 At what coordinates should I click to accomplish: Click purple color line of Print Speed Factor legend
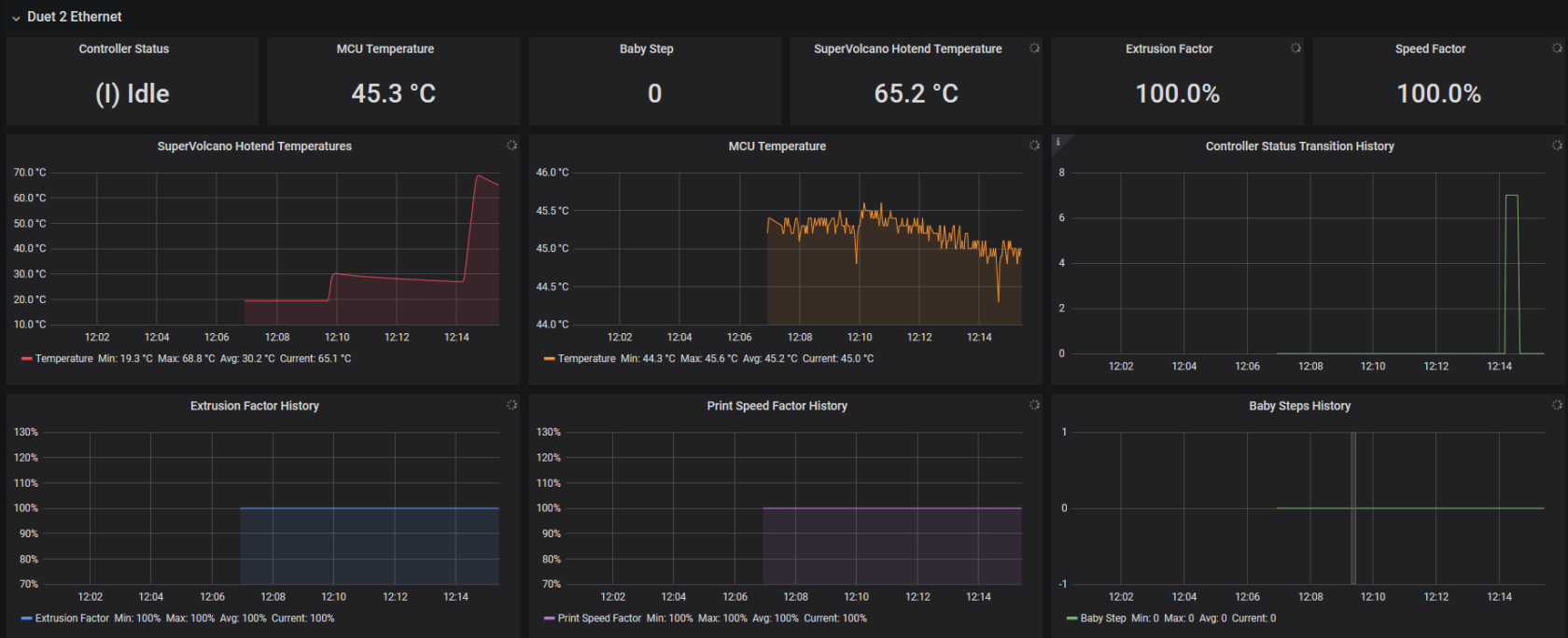click(x=550, y=618)
